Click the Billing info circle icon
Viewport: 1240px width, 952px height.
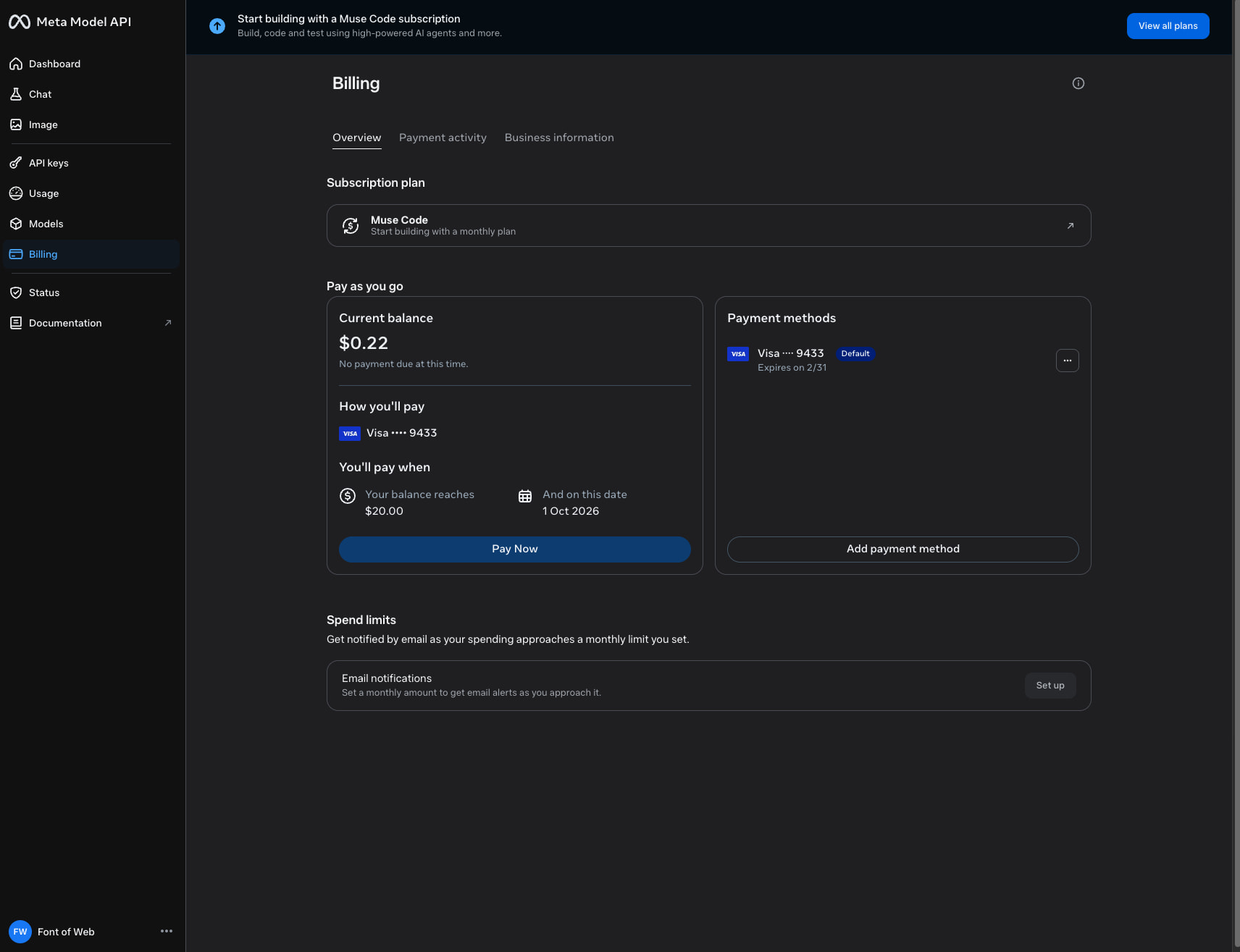click(1078, 83)
